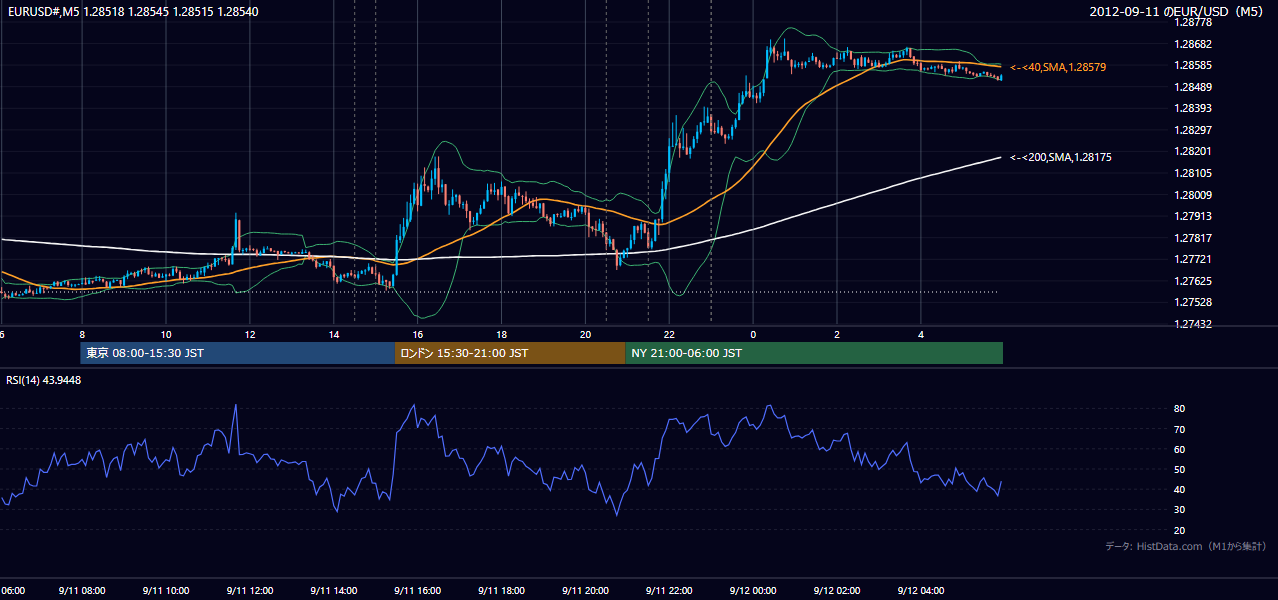Click hour mark 18 under the price chart

click(x=502, y=334)
